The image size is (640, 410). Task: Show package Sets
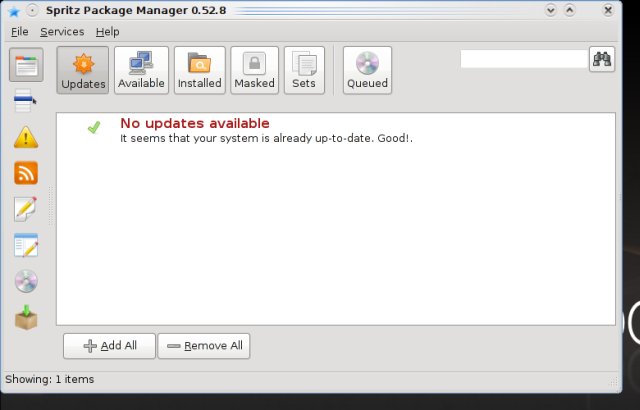[304, 70]
